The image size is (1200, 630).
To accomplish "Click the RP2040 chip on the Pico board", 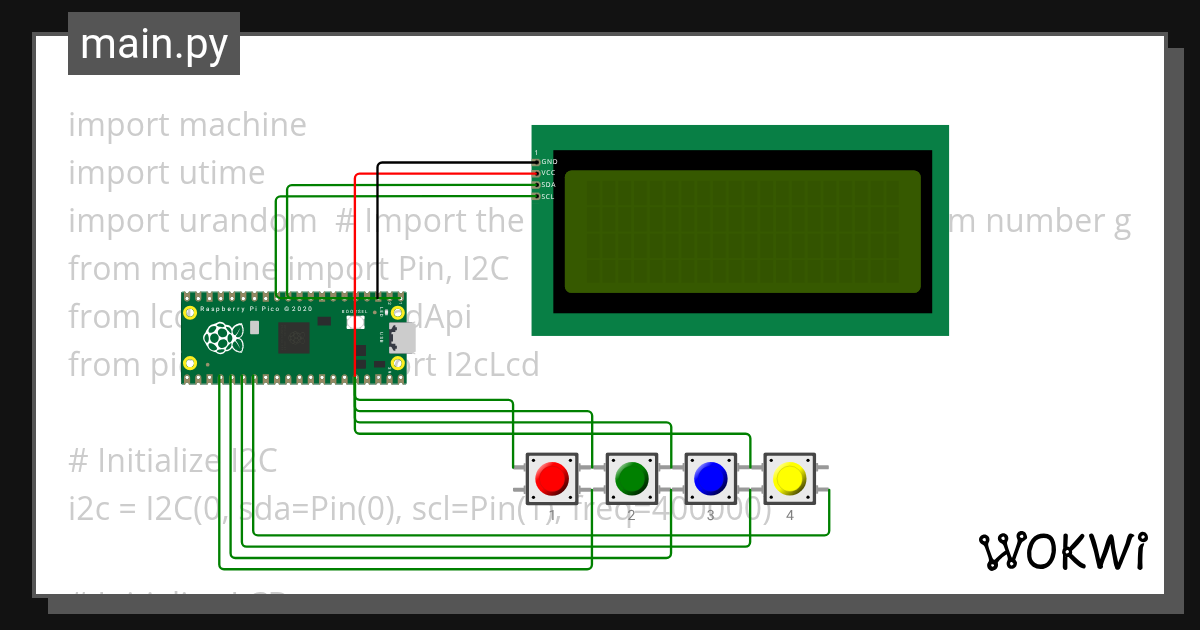I will [x=295, y=338].
